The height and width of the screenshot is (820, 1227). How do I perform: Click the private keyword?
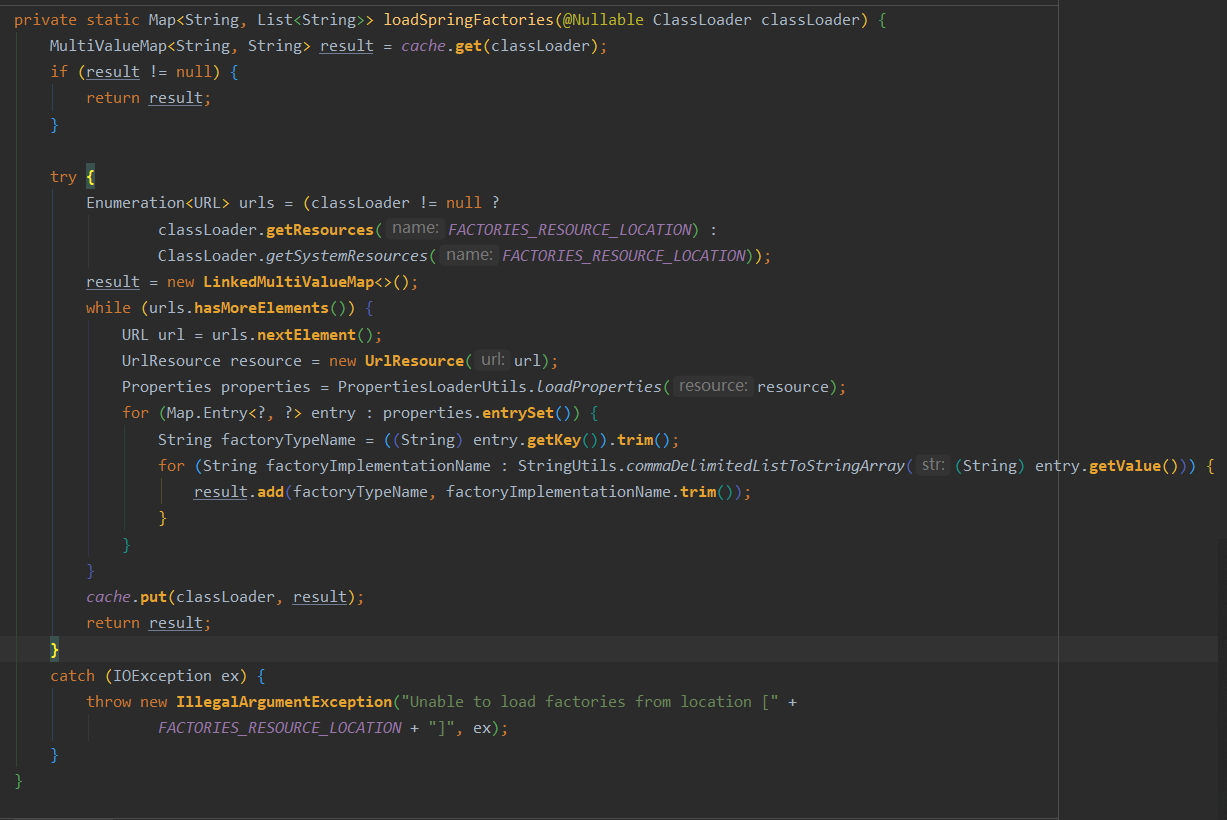pos(46,20)
